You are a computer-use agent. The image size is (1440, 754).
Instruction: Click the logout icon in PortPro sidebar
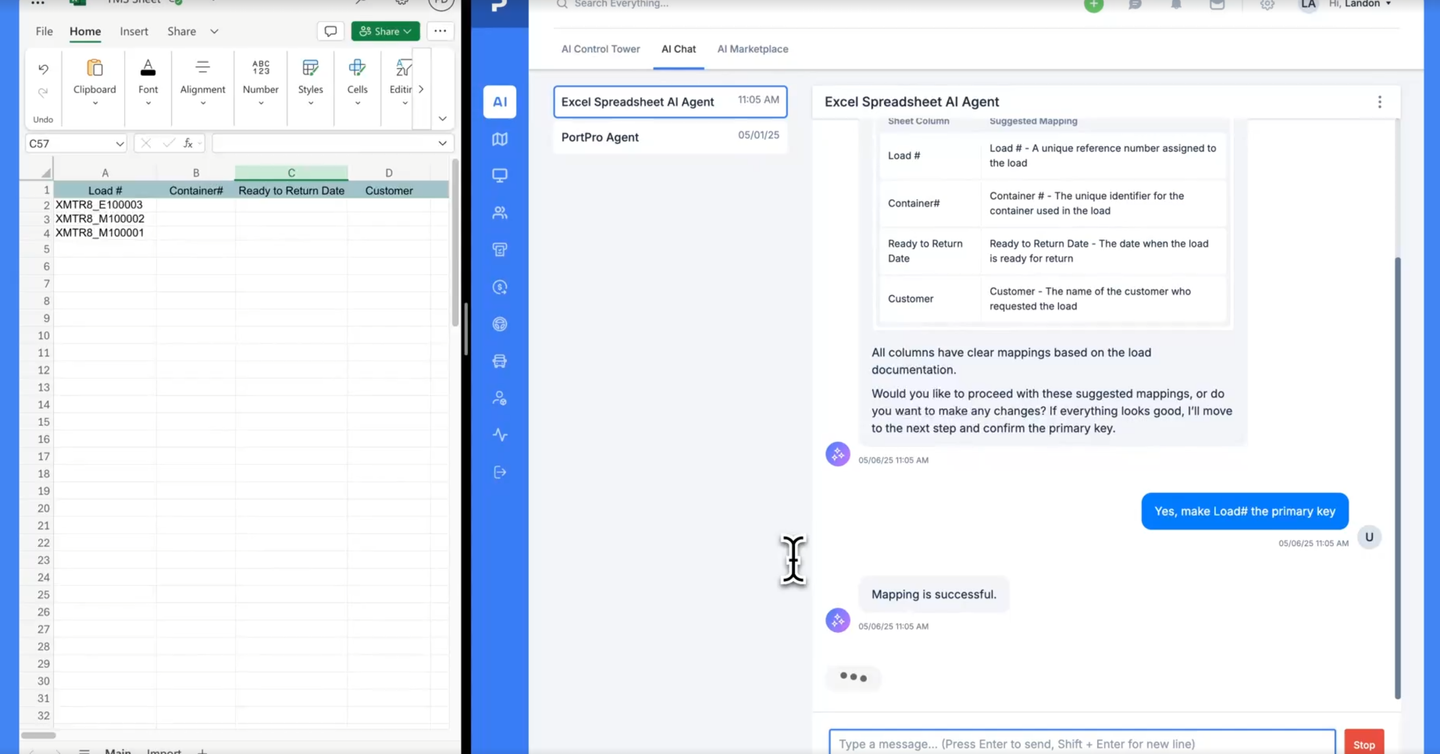coord(500,472)
